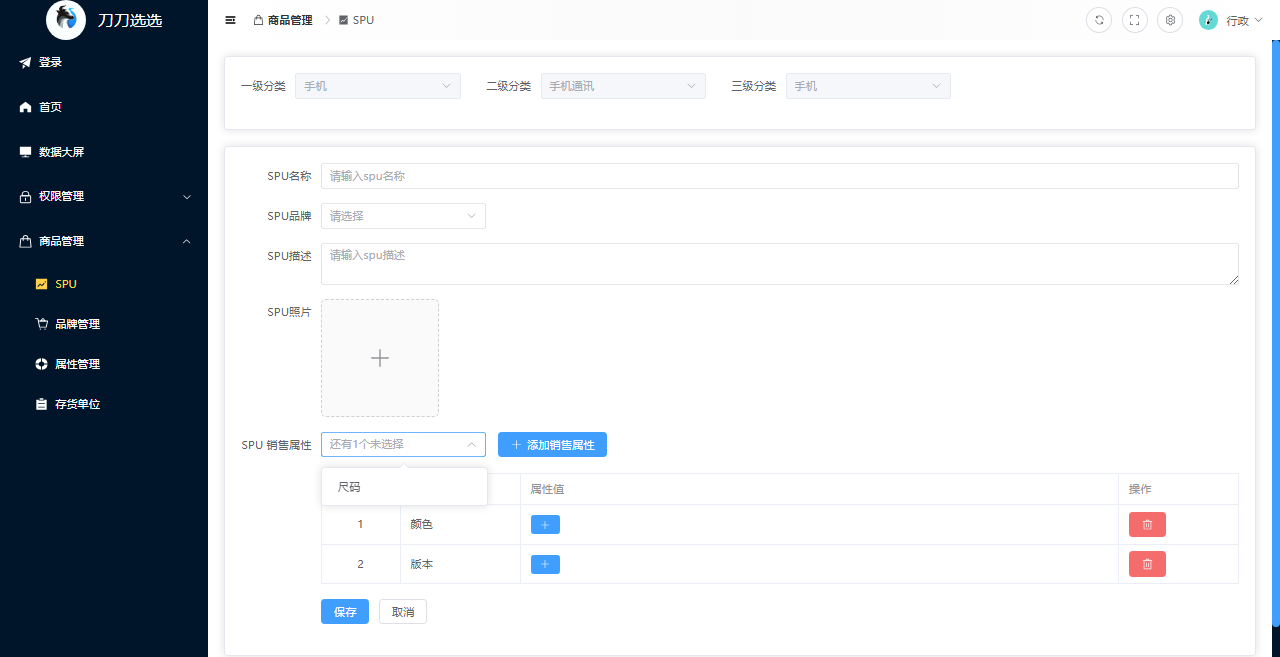Click the 颜色 cell in attribute table
Screen dimensions: 1280x657
460,524
